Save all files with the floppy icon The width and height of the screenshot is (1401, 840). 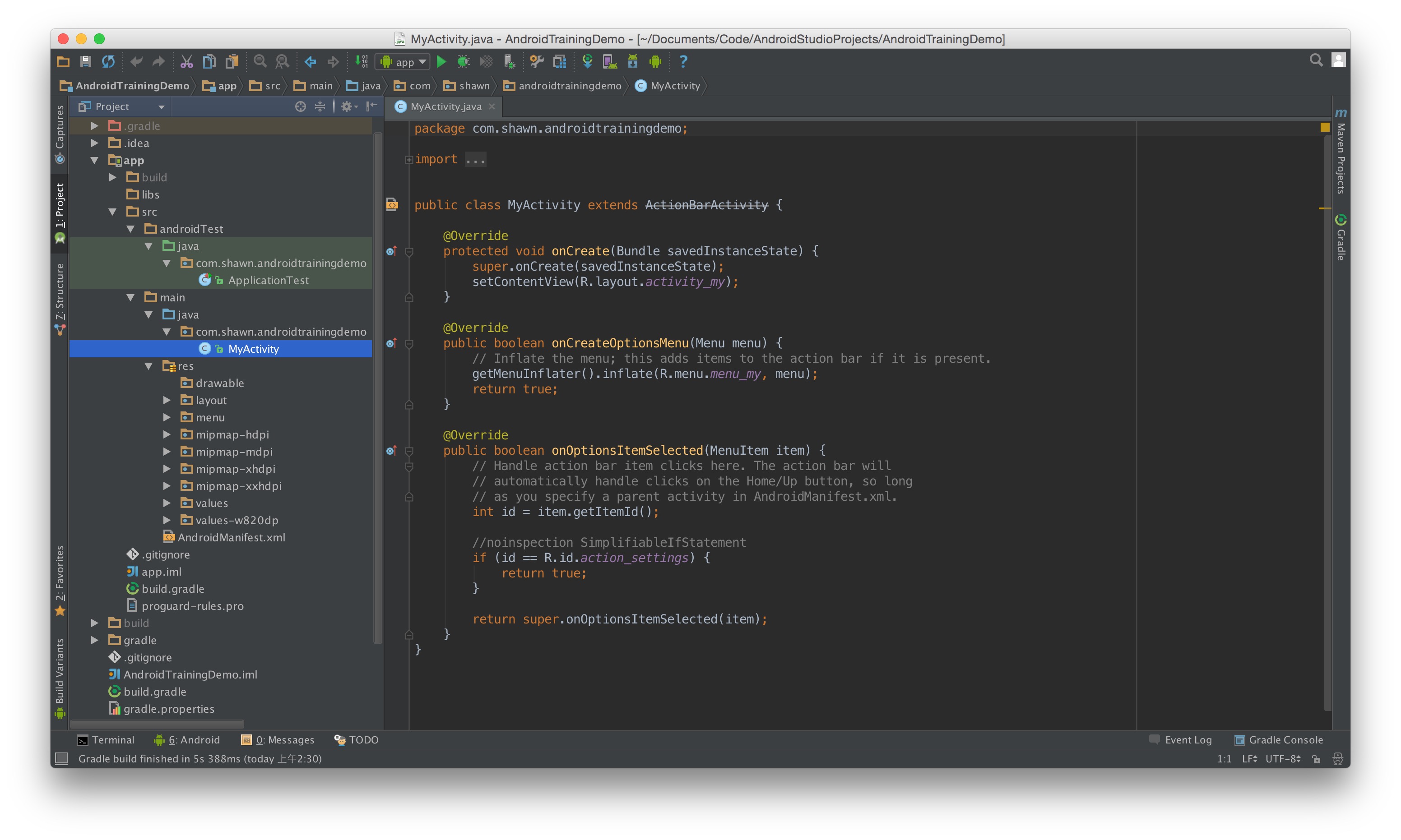[x=85, y=62]
